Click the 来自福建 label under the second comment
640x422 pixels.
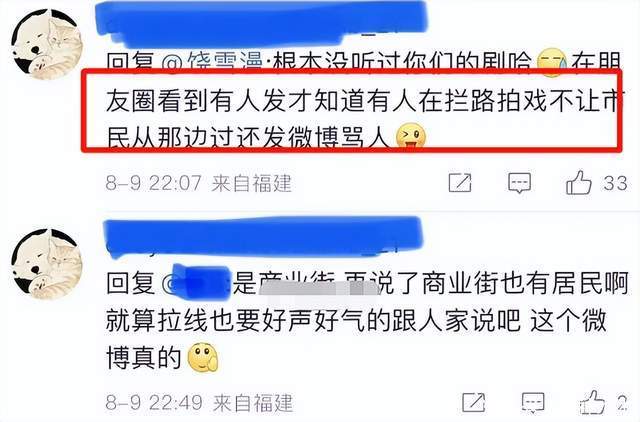(x=253, y=403)
